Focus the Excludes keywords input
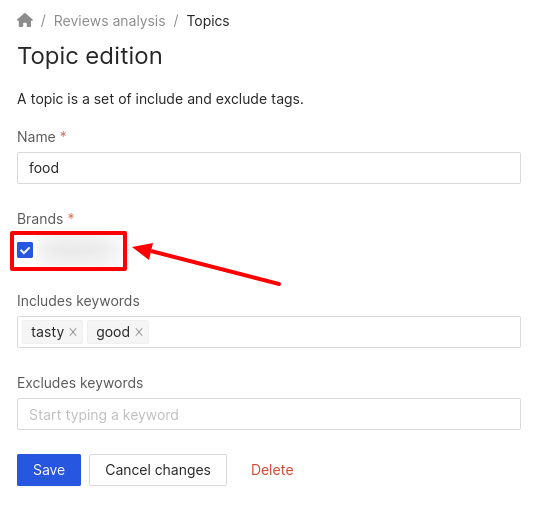Viewport: 540px width, 512px height. [x=269, y=414]
